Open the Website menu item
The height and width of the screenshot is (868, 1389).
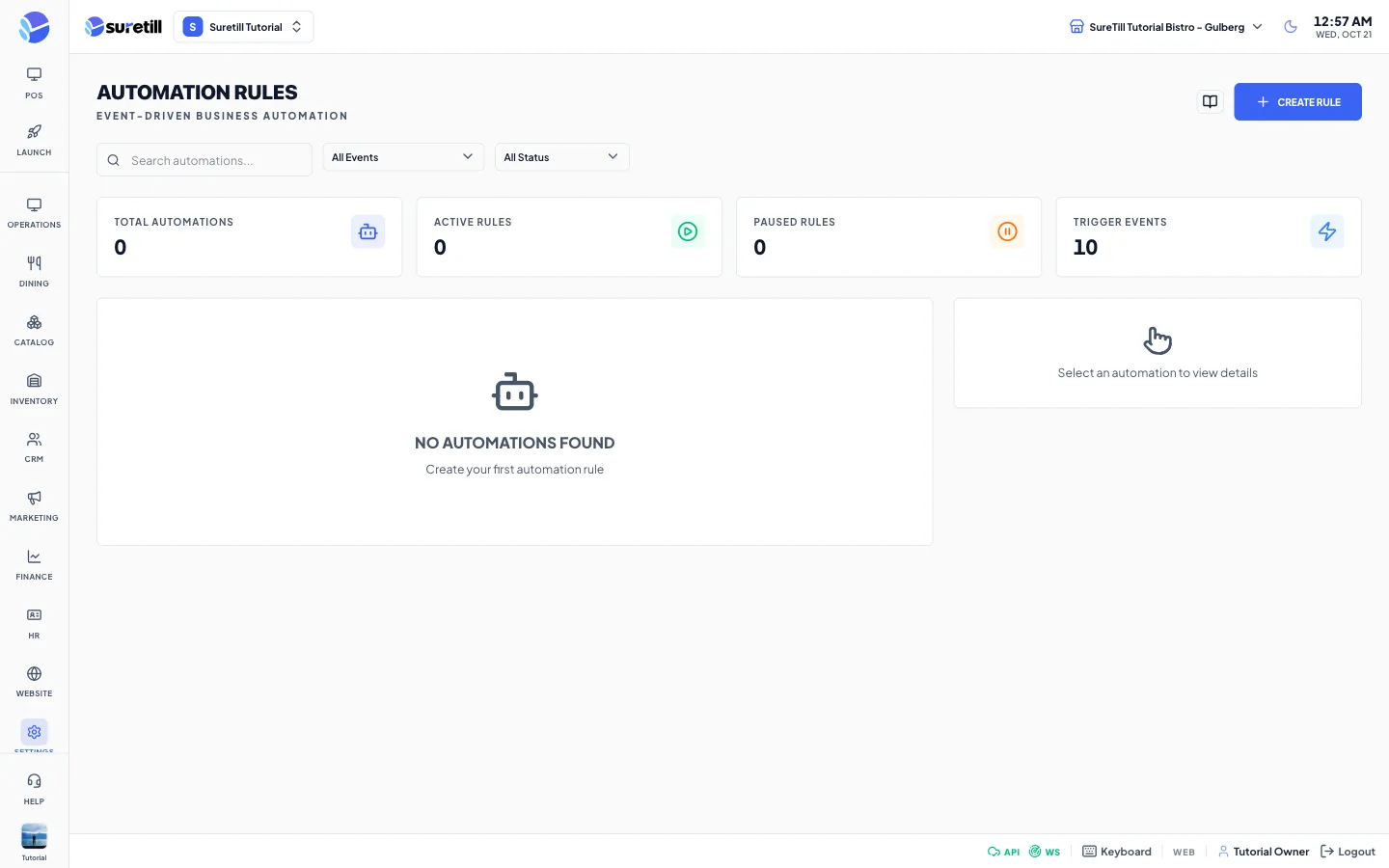point(34,681)
